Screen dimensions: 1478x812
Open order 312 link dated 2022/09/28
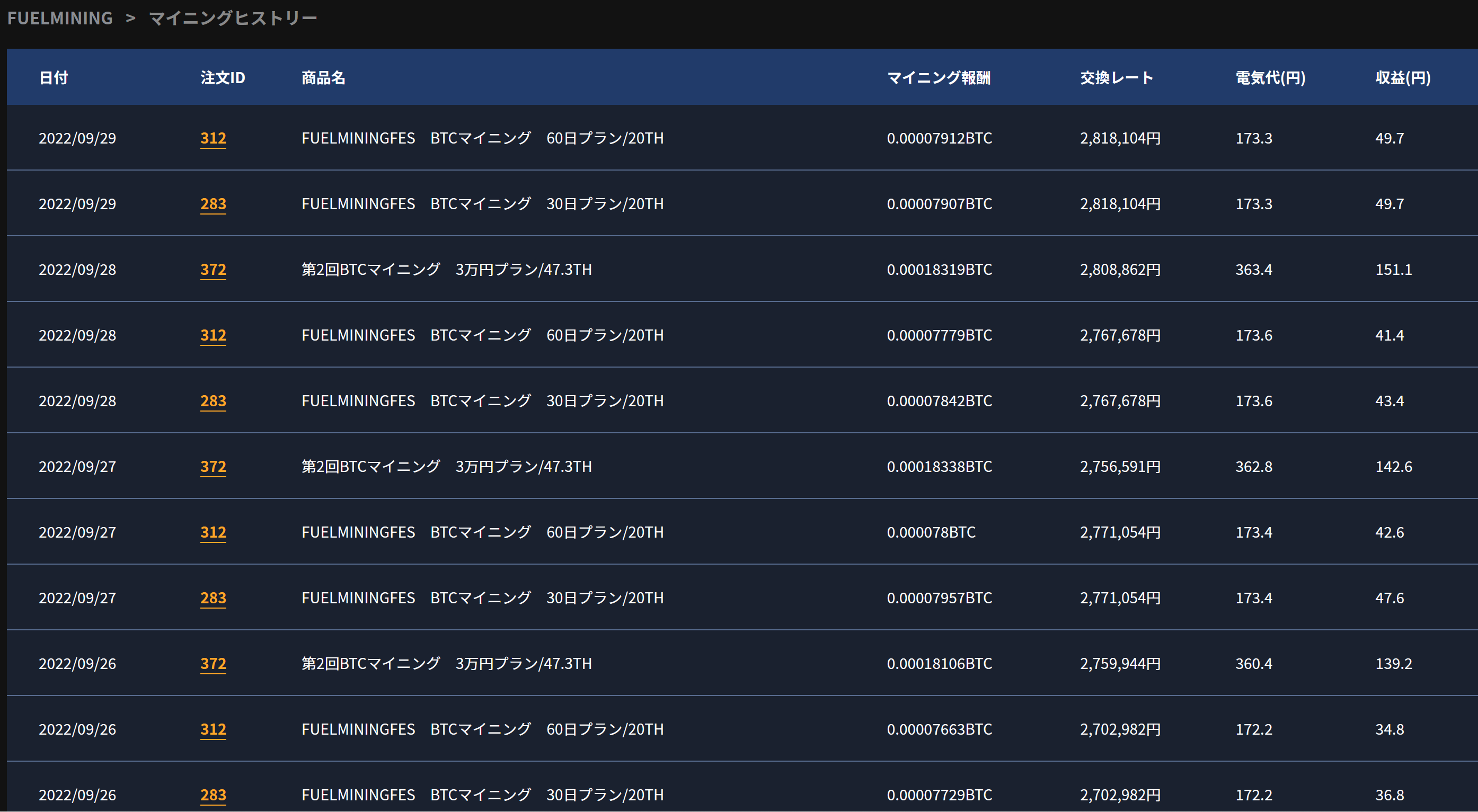point(213,335)
